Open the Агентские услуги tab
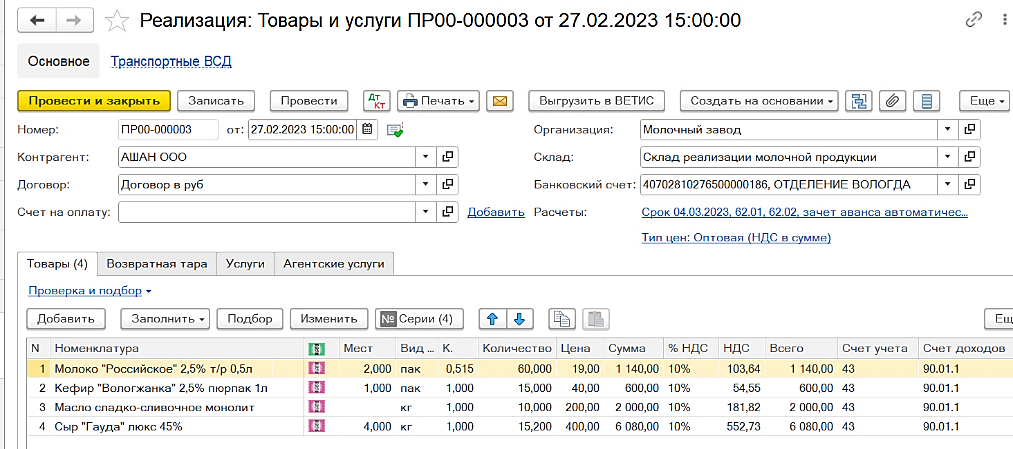The image size is (1013, 449). (x=335, y=264)
